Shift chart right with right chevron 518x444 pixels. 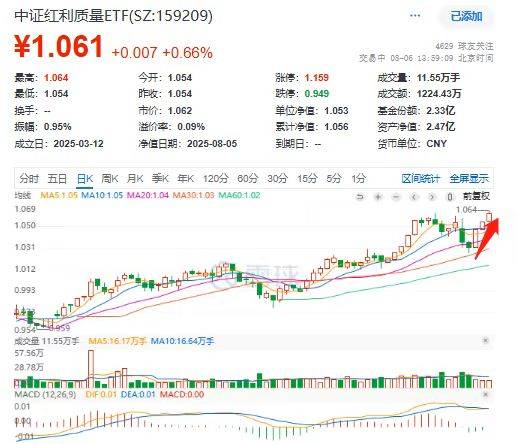[x=432, y=197]
